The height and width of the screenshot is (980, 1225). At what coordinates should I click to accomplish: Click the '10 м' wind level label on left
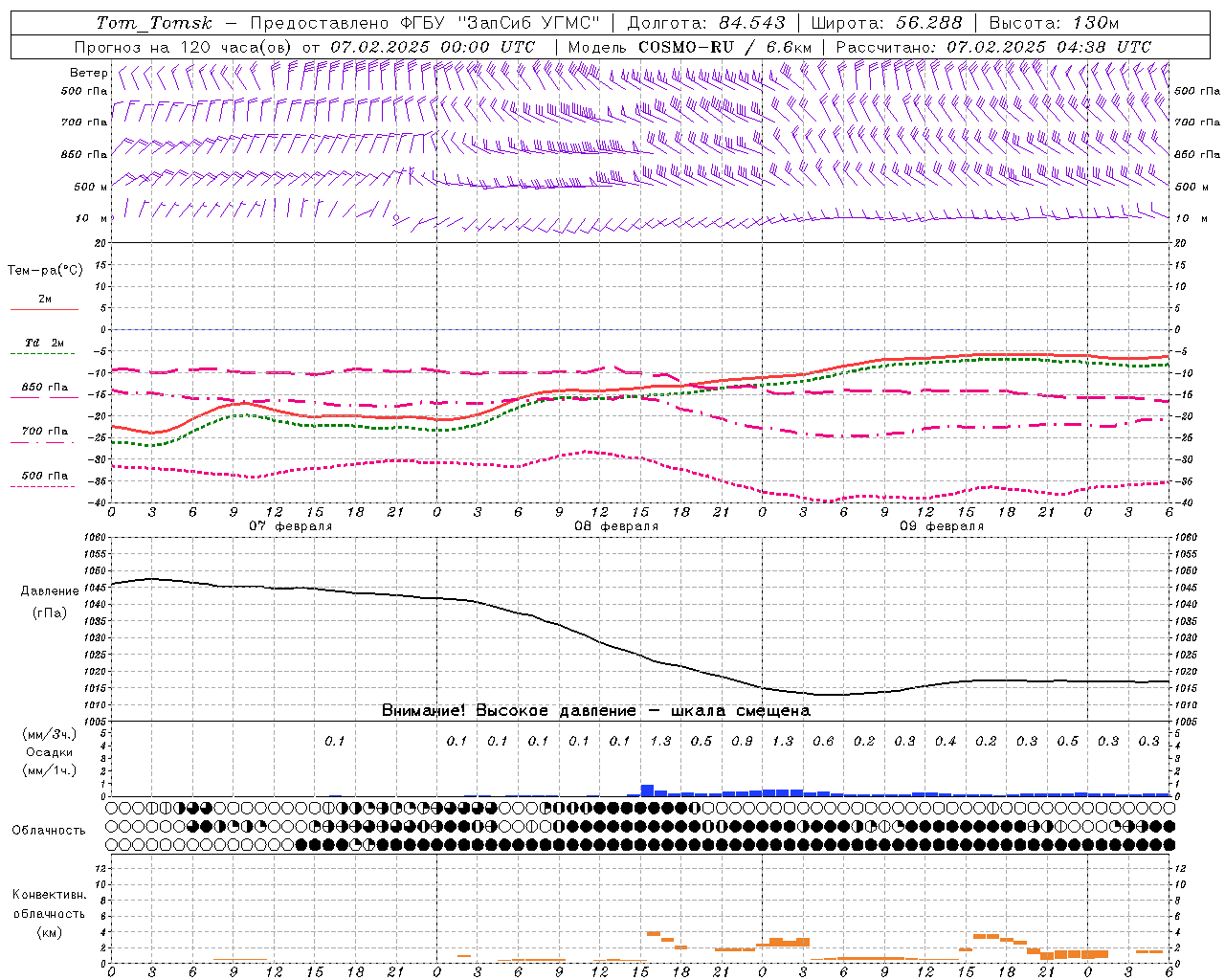pos(92,219)
